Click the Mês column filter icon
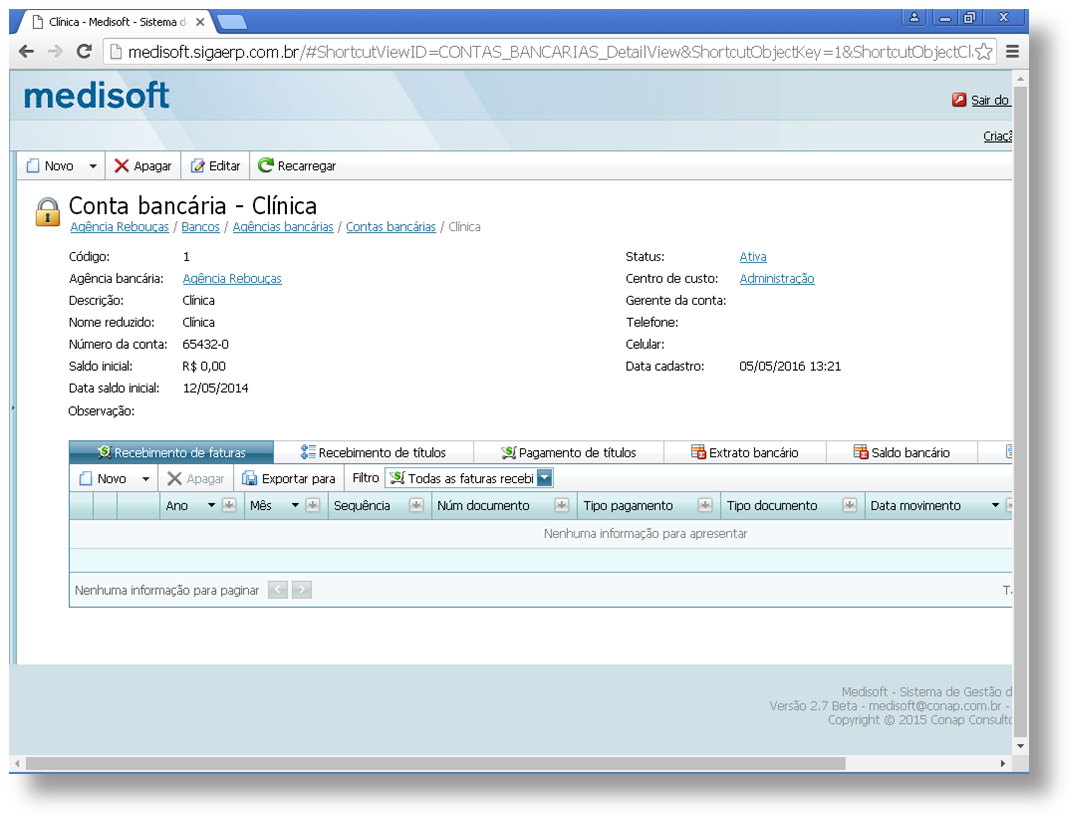 pyautogui.click(x=313, y=505)
